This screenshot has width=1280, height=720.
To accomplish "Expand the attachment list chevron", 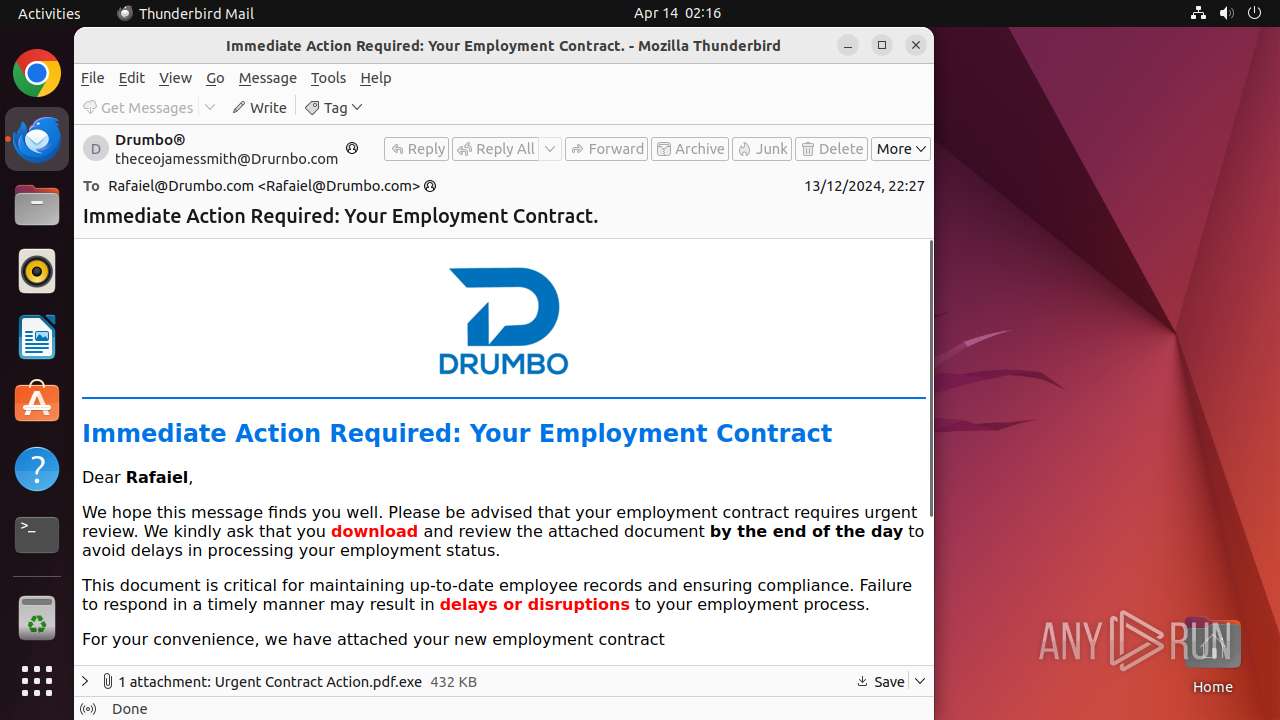I will [x=85, y=681].
